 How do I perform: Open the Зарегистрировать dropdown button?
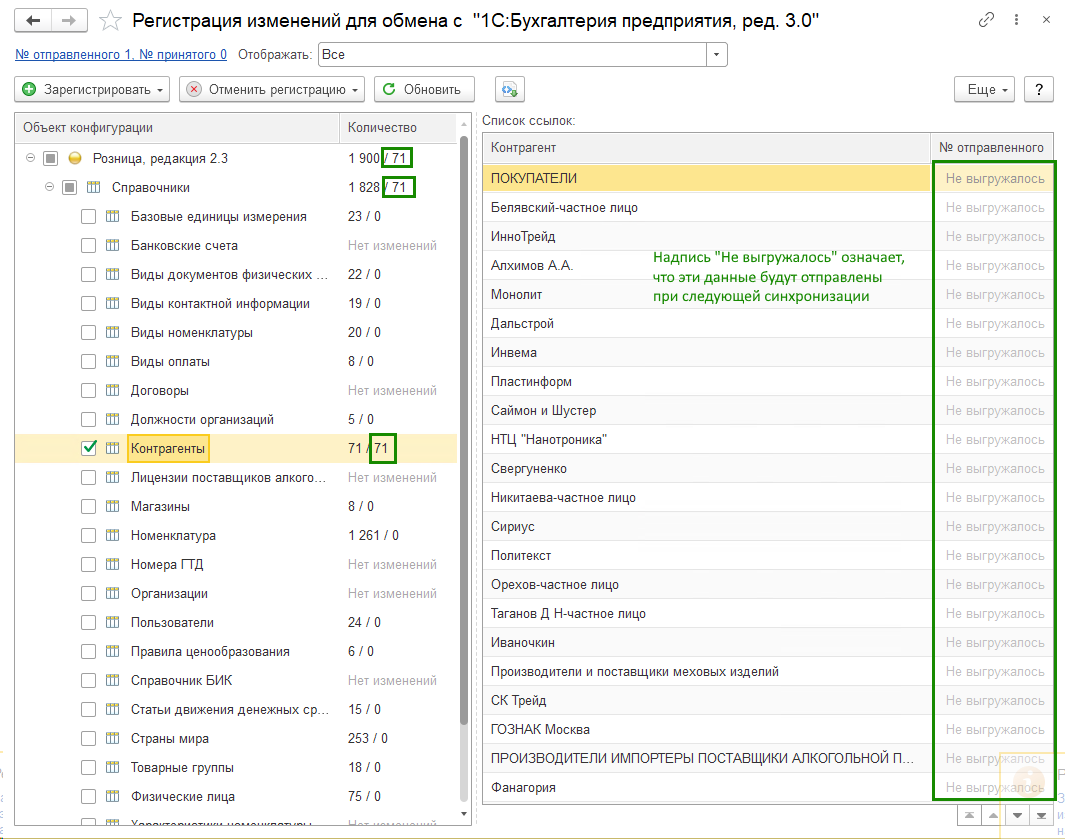pyautogui.click(x=92, y=90)
